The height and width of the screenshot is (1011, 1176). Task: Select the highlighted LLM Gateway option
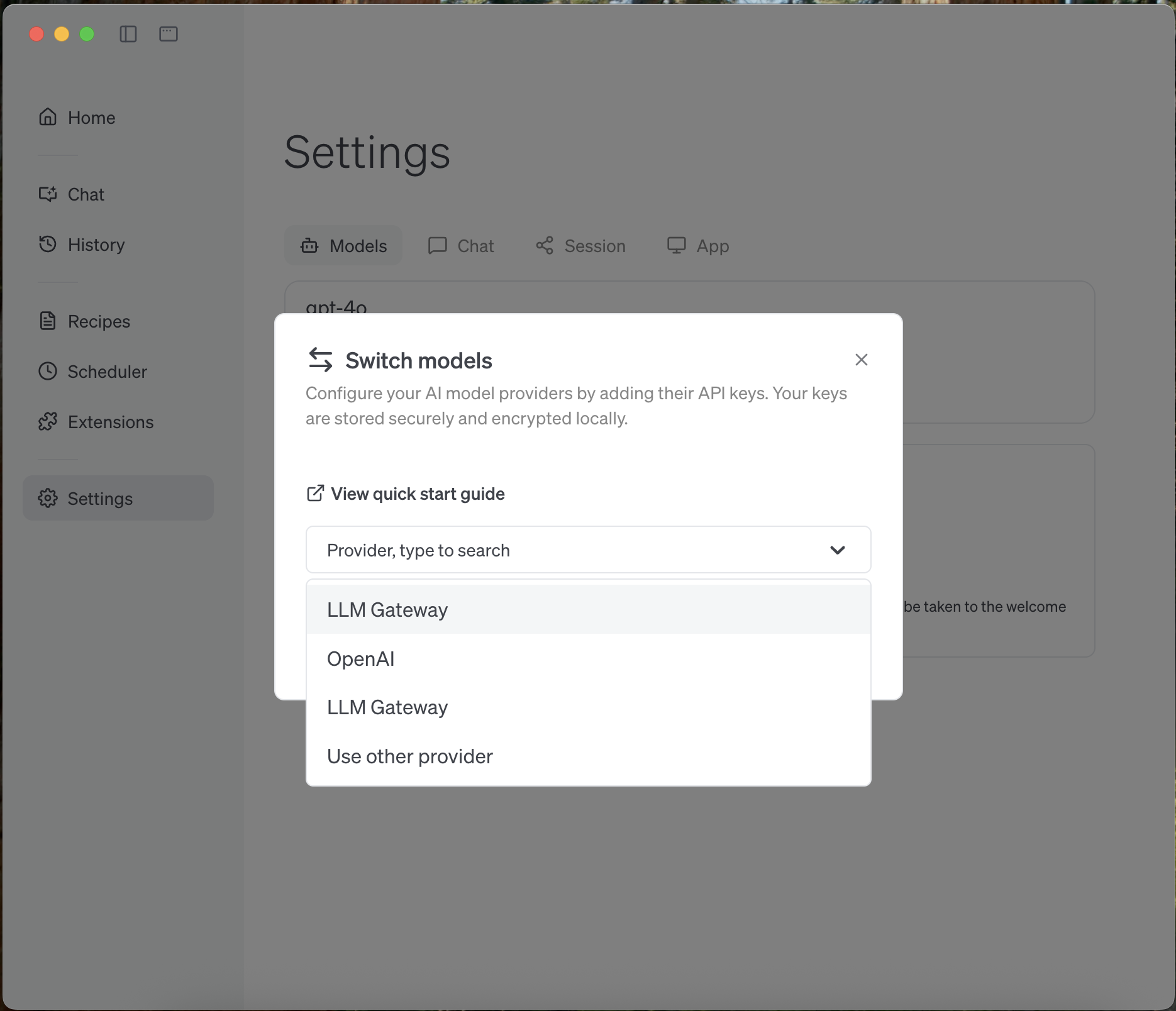pyautogui.click(x=589, y=609)
